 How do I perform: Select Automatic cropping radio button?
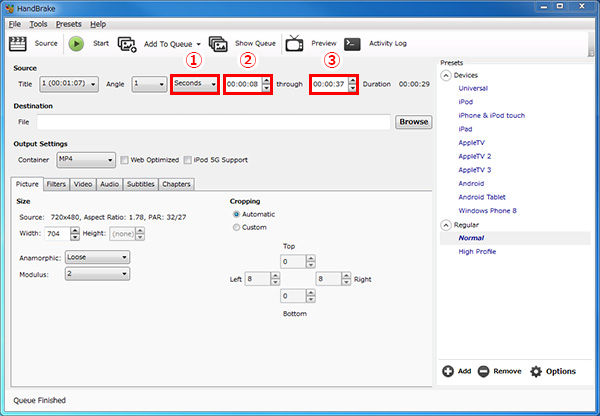[x=236, y=214]
